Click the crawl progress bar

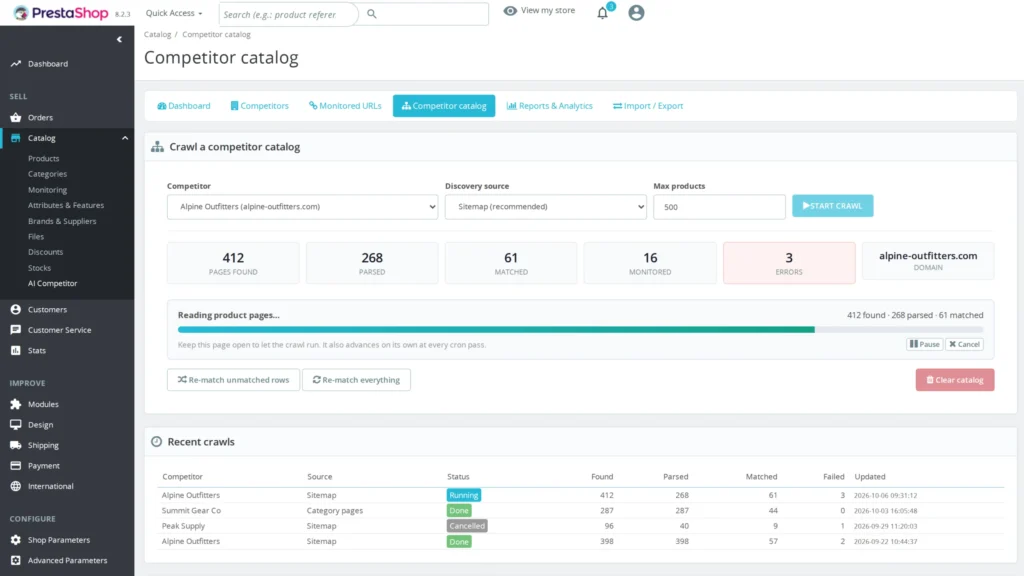pyautogui.click(x=581, y=330)
